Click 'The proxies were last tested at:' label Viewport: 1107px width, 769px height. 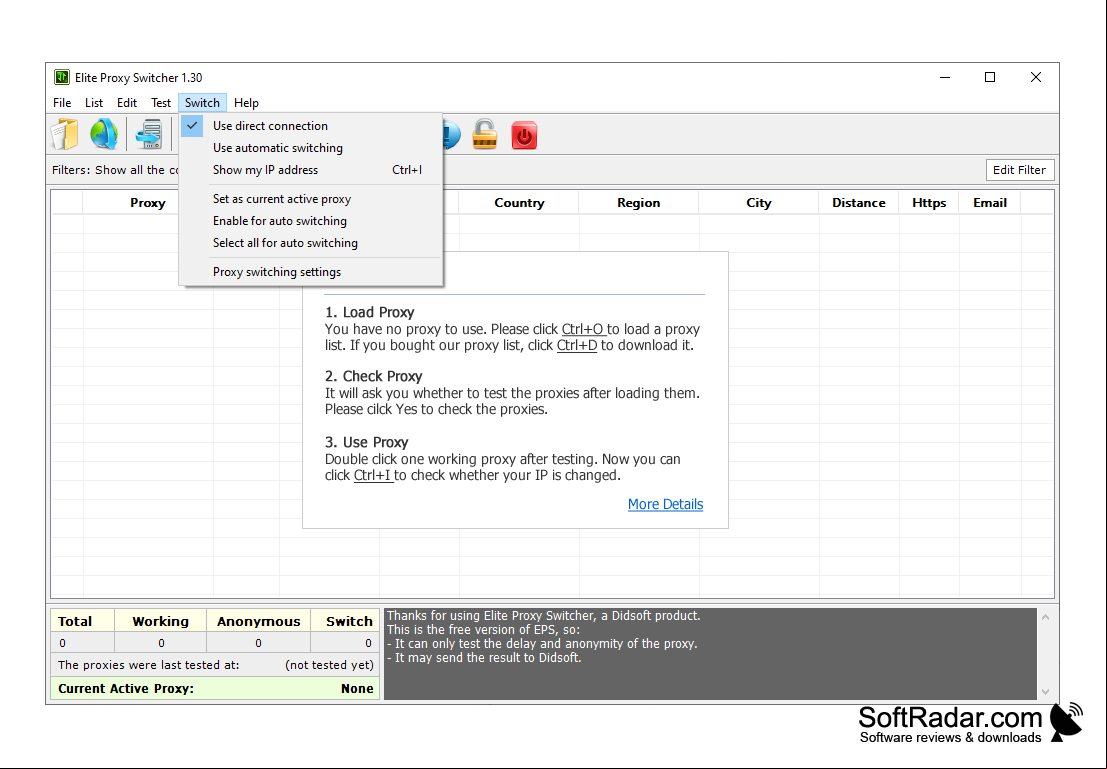point(148,664)
